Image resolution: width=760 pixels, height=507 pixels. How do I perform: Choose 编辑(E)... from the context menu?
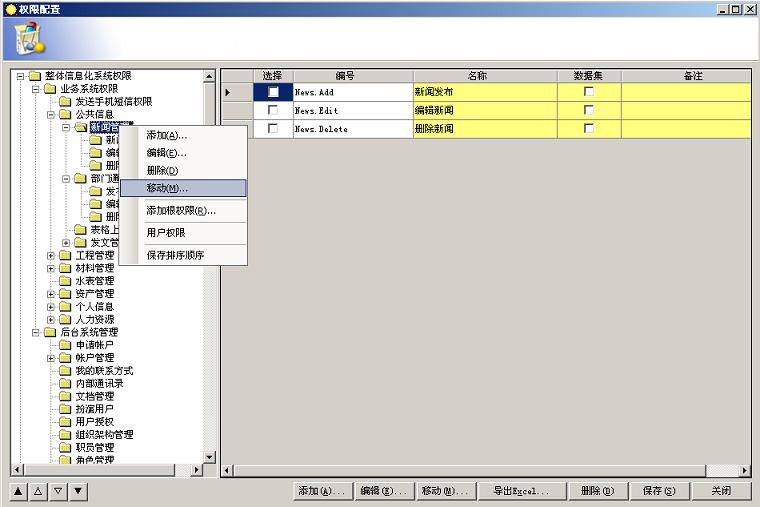pos(183,153)
